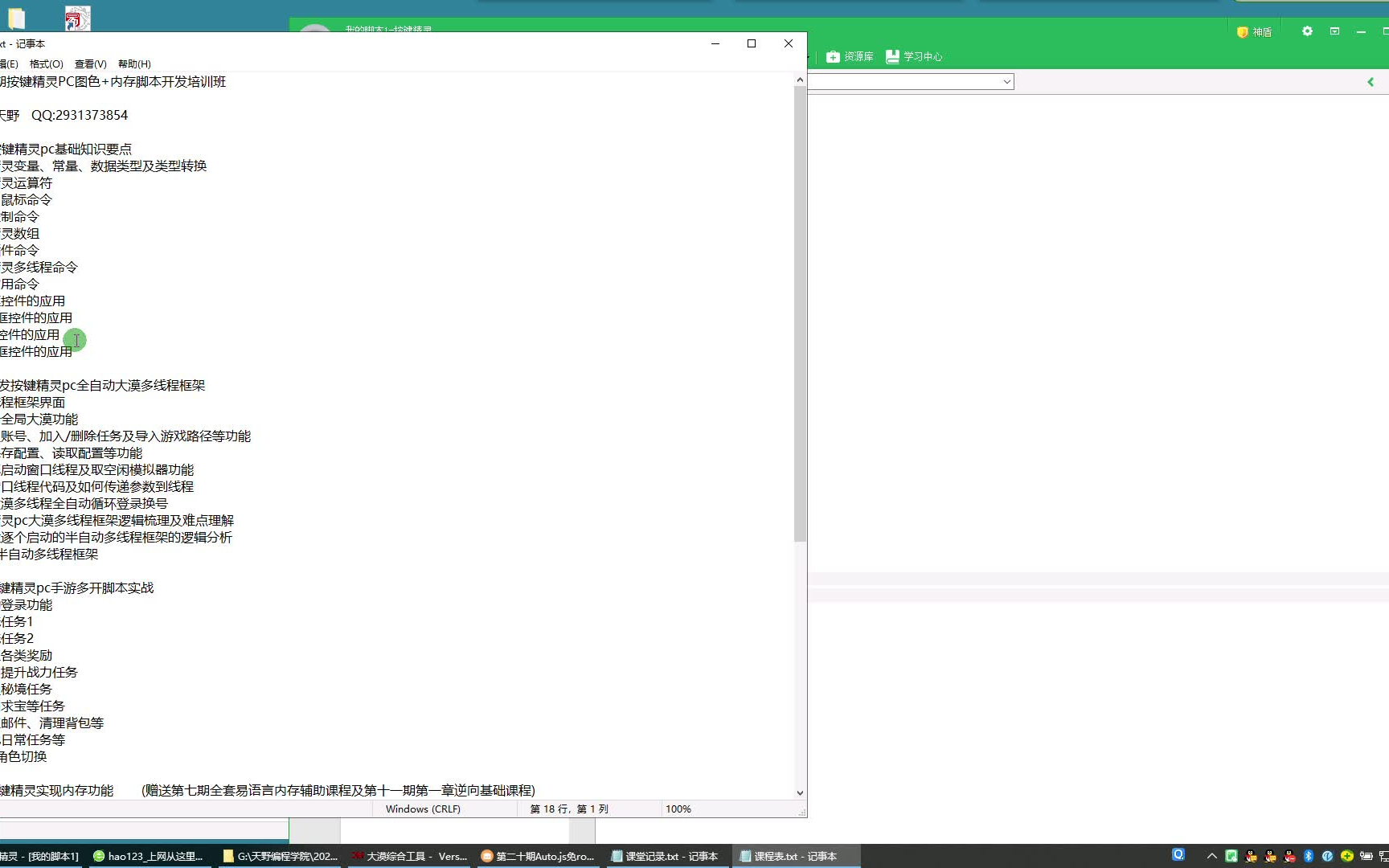Click the line 角色切换 in Notepad
This screenshot has width=1389, height=868.
coord(23,756)
